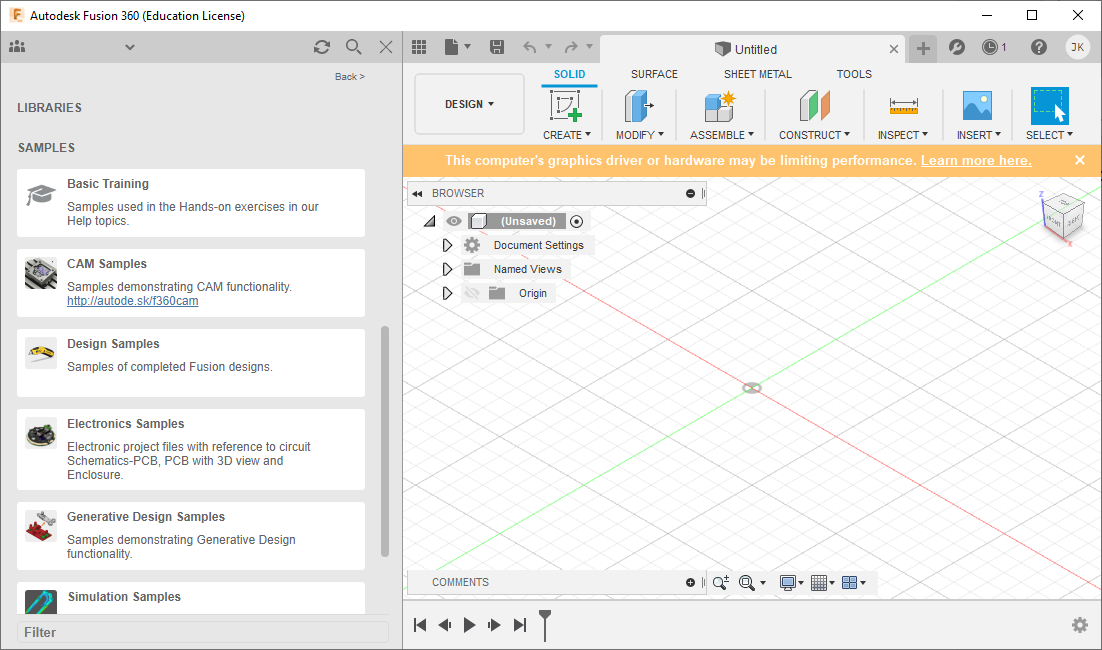Expand the Comments panel plus button
1102x650 pixels.
pyautogui.click(x=690, y=583)
